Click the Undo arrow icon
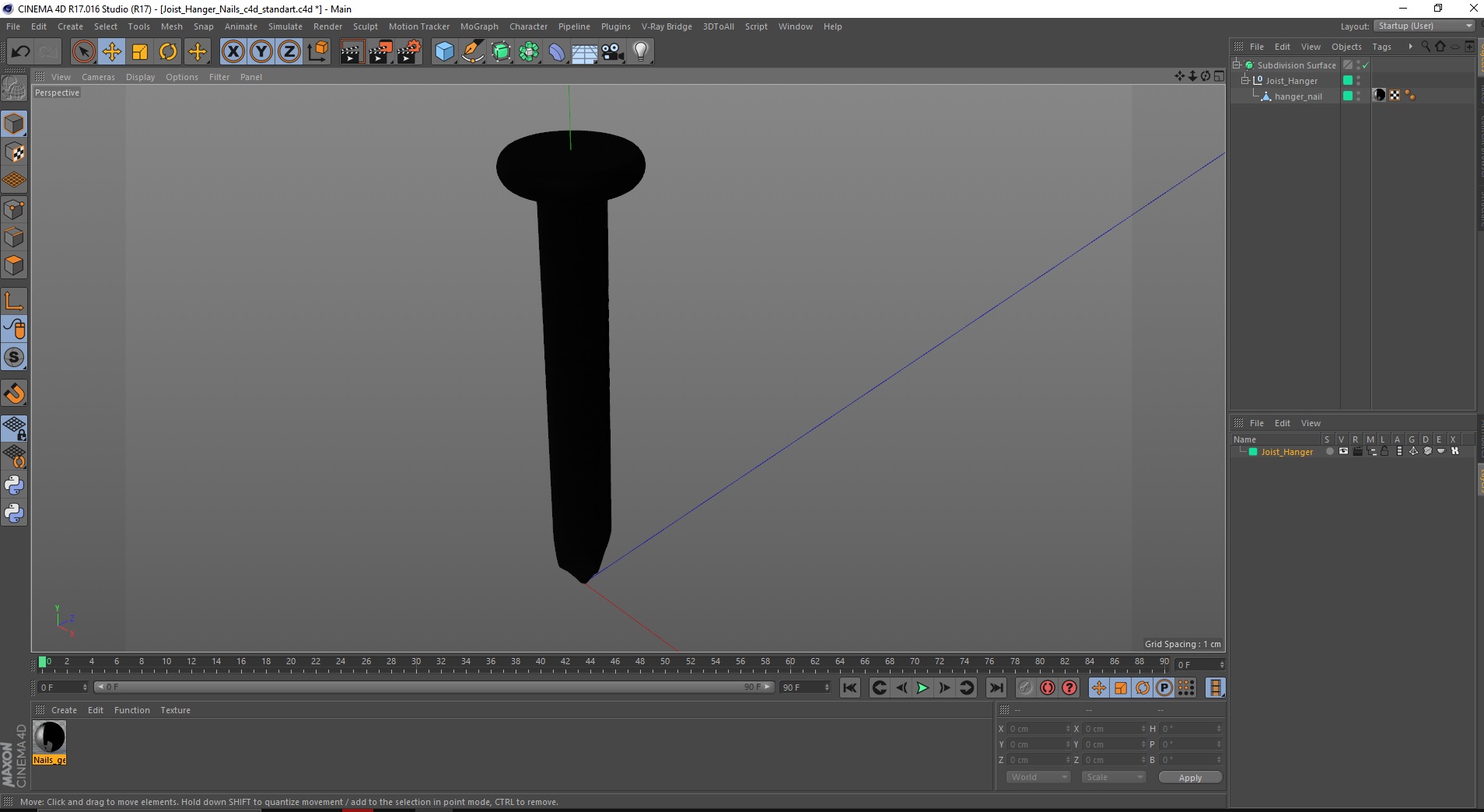Image resolution: width=1484 pixels, height=812 pixels. click(x=20, y=52)
